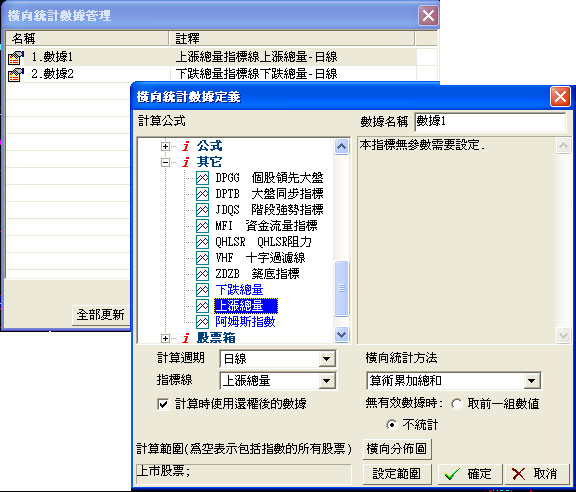Toggle 計算時使用還權後的數據 checkbox
This screenshot has height=492, width=576.
click(163, 404)
